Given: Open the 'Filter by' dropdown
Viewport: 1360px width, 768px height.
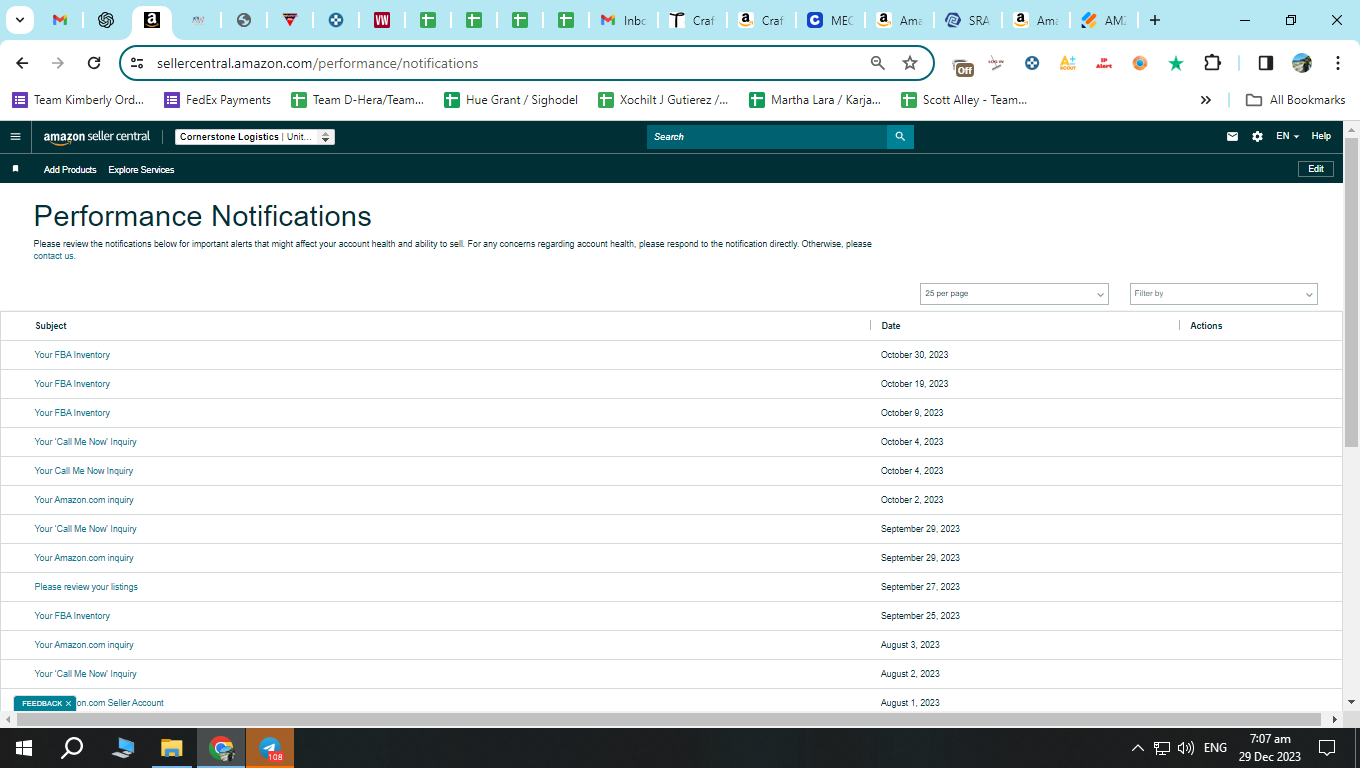Looking at the screenshot, I should [1224, 294].
